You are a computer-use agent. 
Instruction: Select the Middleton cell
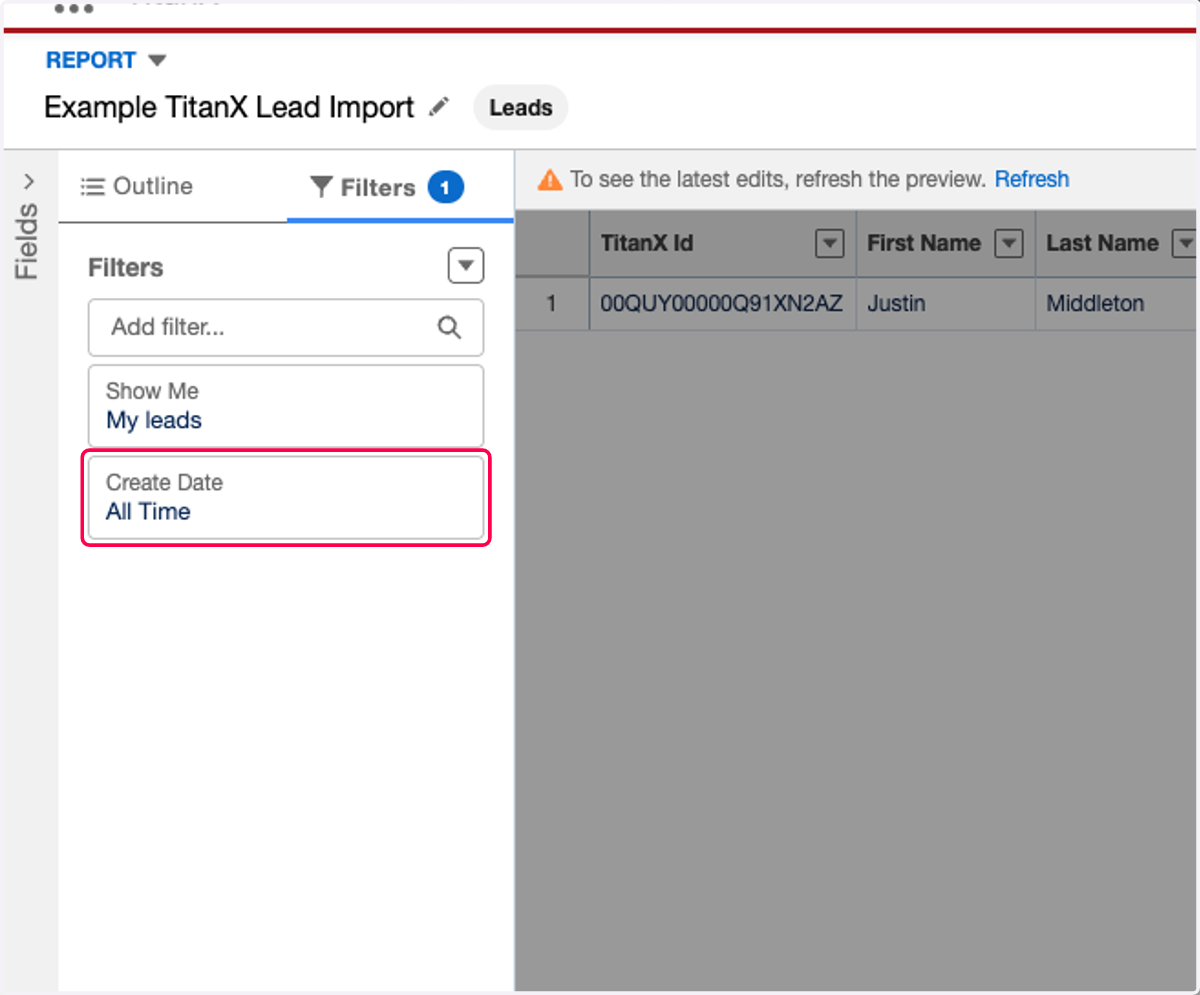[1117, 303]
